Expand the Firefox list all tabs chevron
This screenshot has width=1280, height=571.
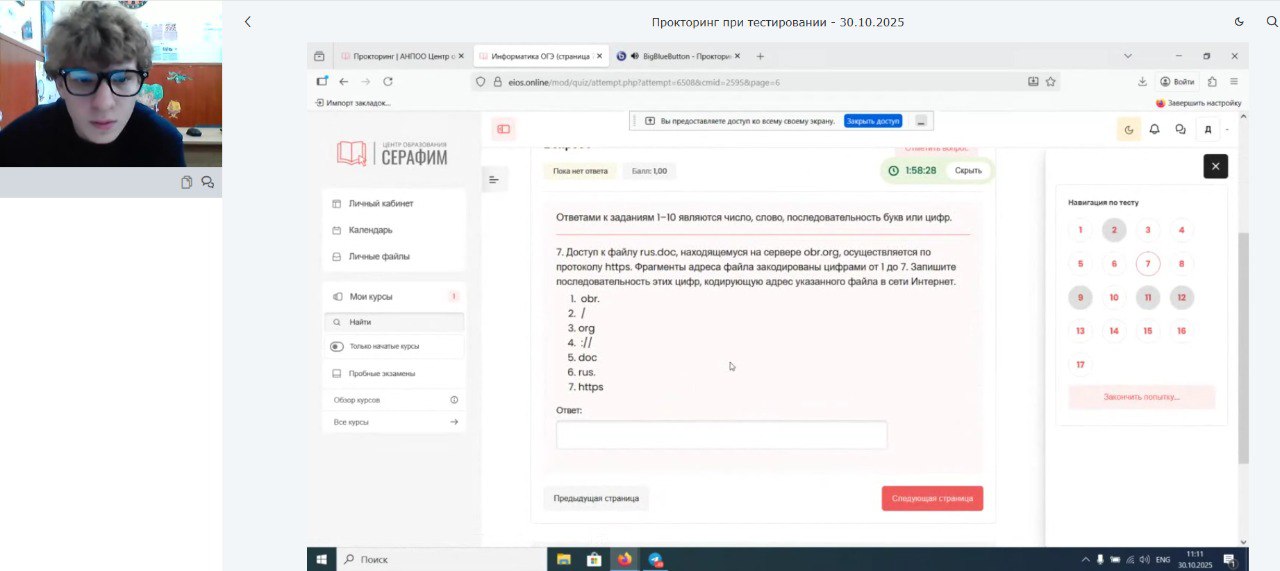[1128, 56]
